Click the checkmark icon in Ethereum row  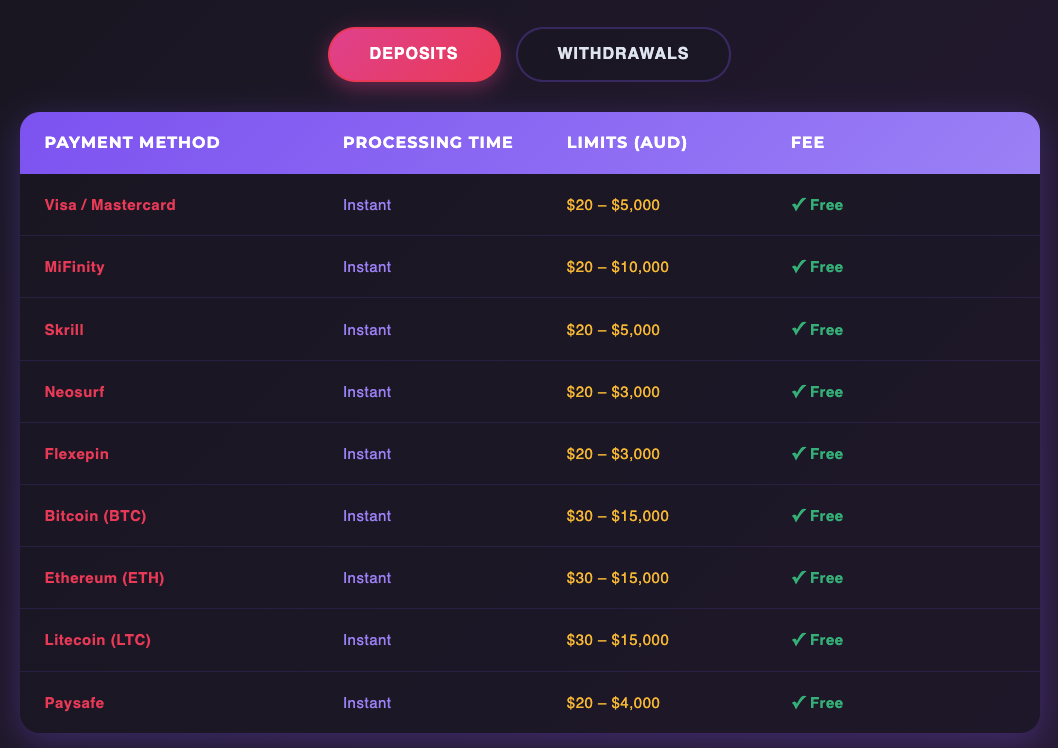[799, 577]
